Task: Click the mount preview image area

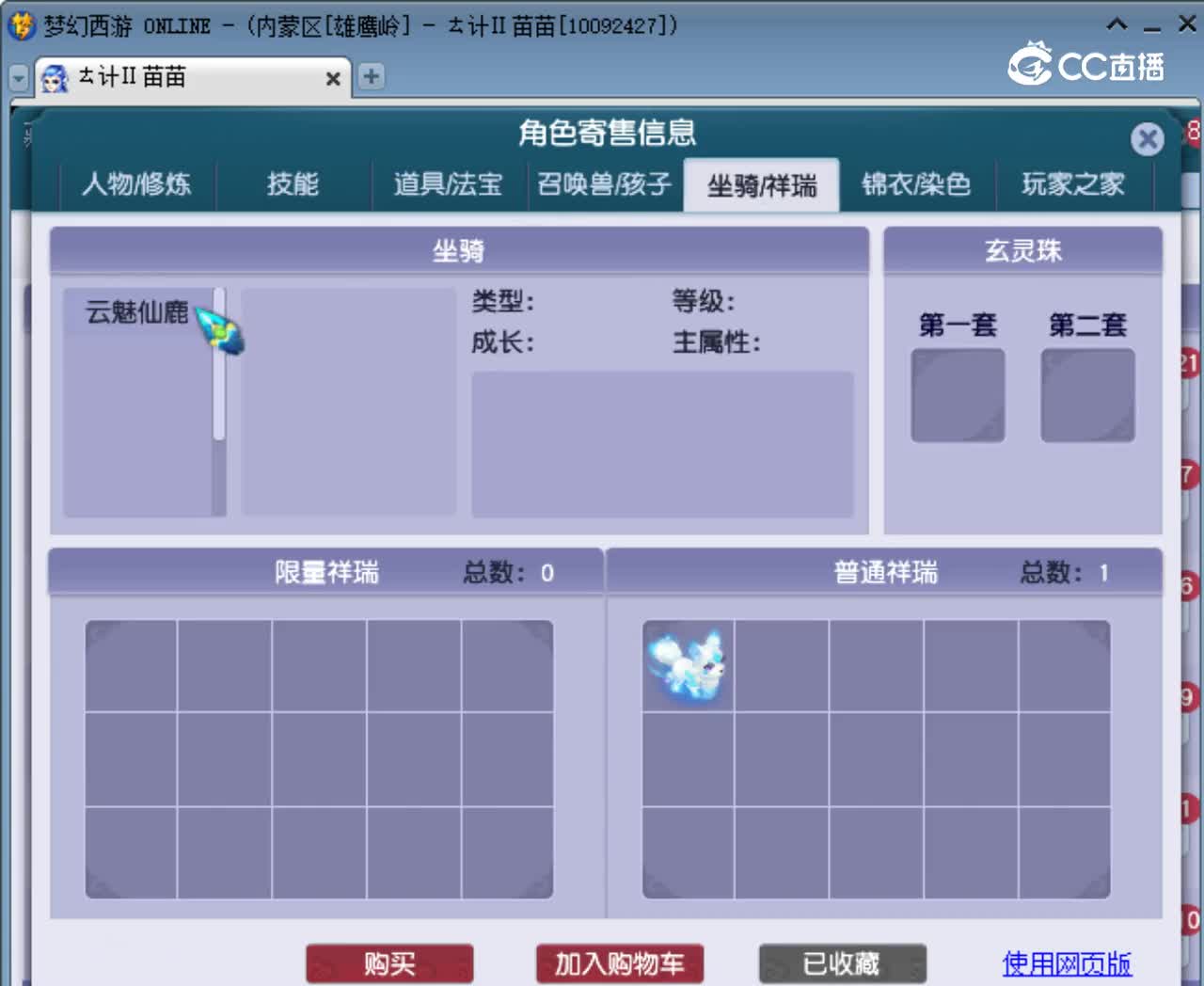Action: [x=348, y=402]
